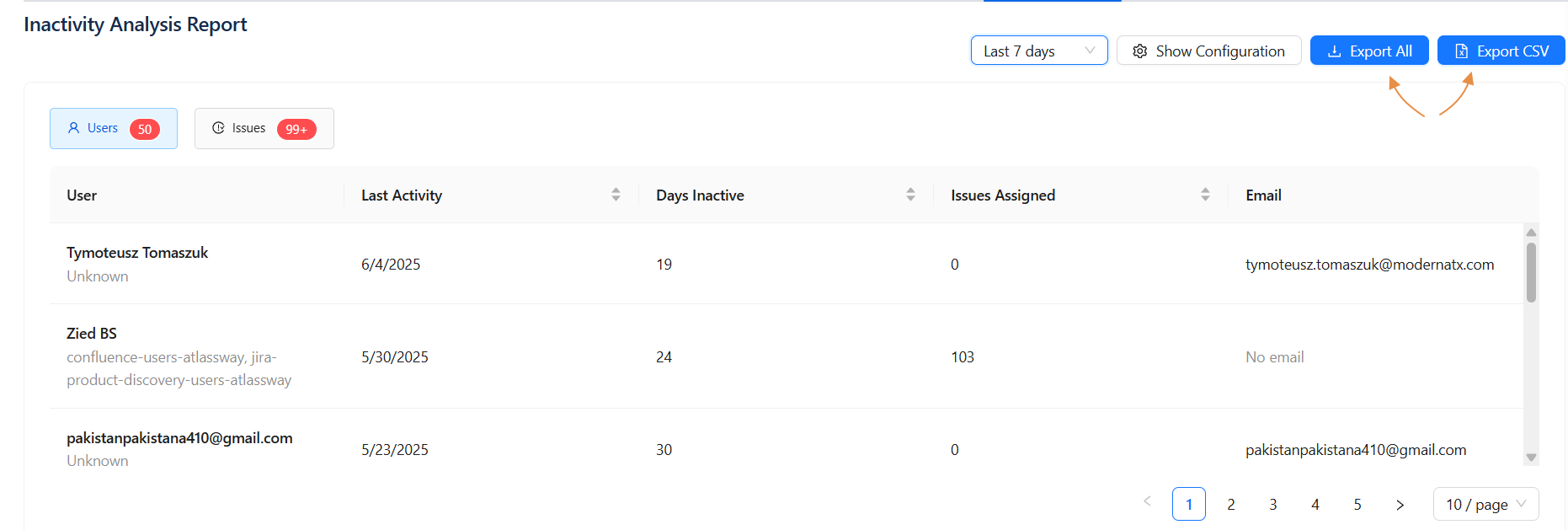The width and height of the screenshot is (1568, 530).
Task: Switch to the Issues tab
Action: coord(264,128)
